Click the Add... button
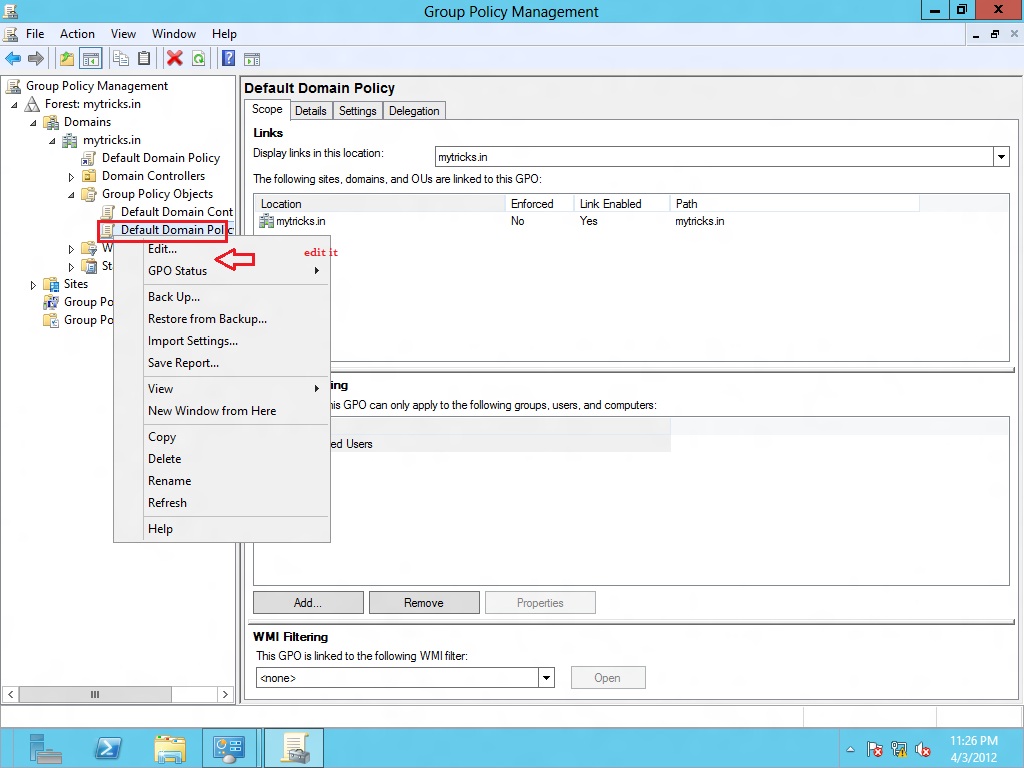 [308, 603]
